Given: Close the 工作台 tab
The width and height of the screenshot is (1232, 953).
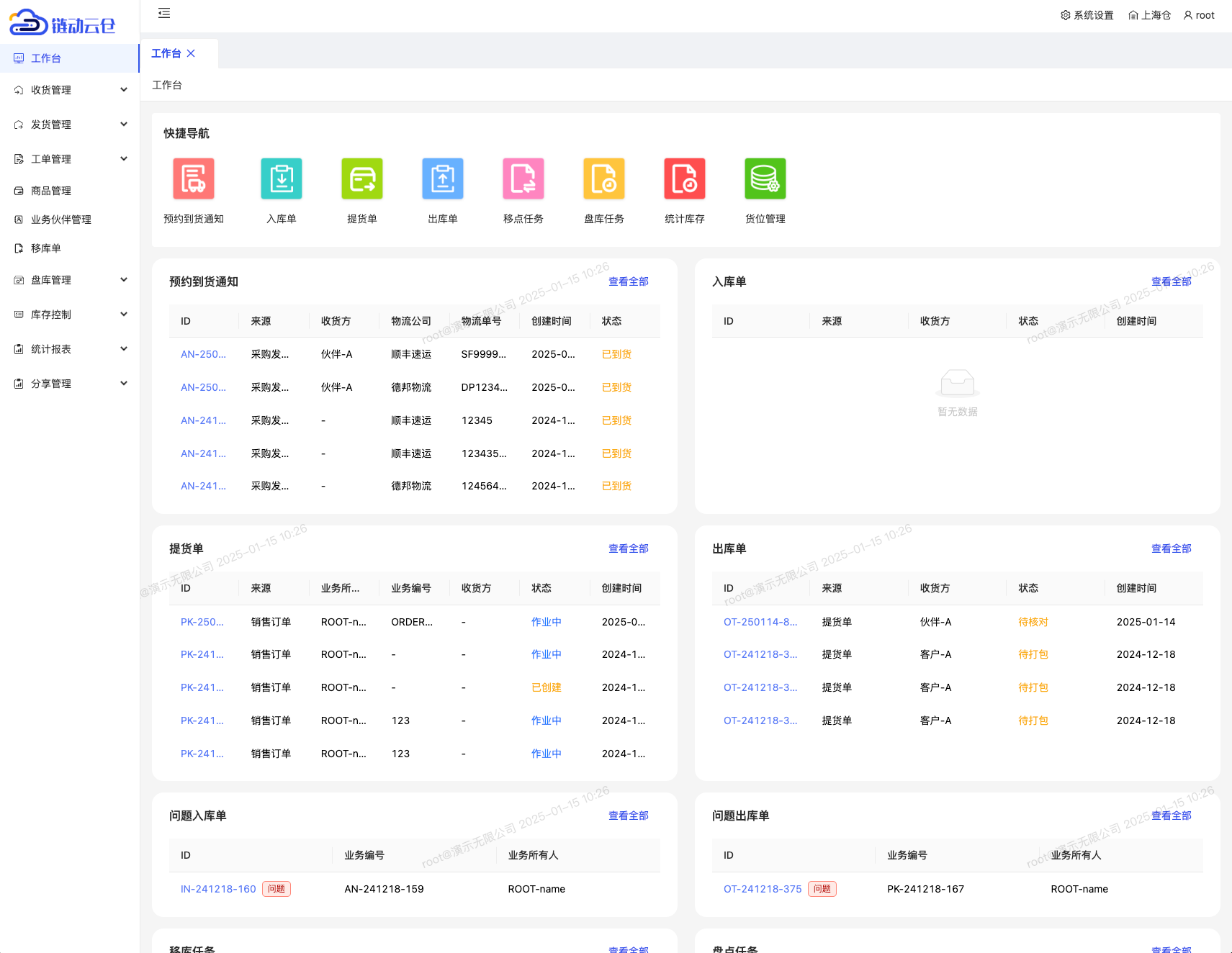Looking at the screenshot, I should pos(191,53).
